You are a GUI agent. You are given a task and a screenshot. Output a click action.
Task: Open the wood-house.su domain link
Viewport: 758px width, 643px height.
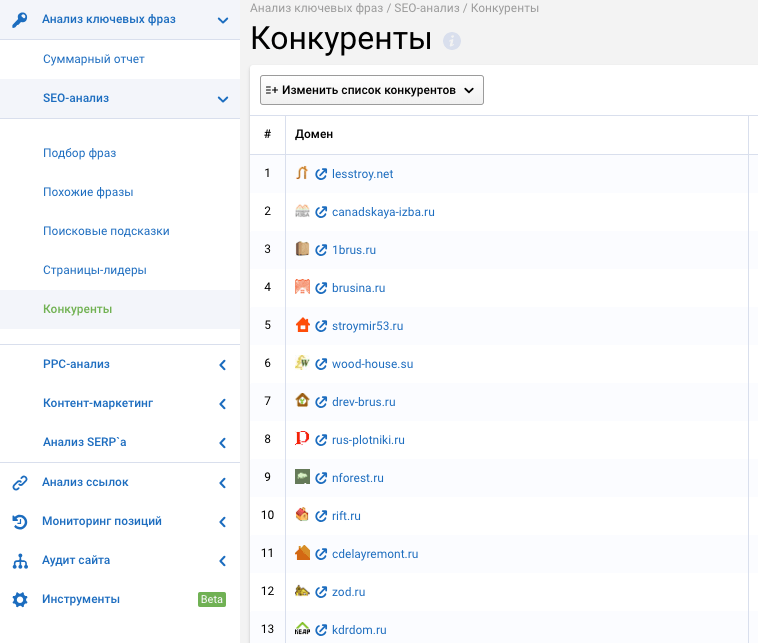coord(373,364)
